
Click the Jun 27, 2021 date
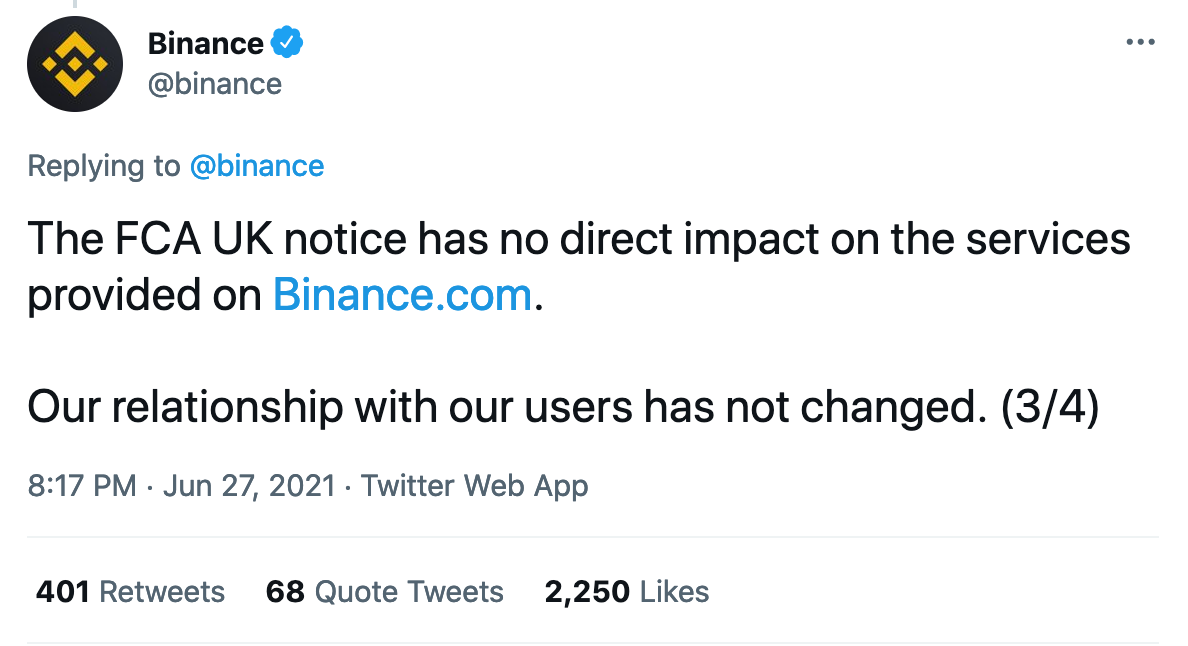tap(249, 485)
